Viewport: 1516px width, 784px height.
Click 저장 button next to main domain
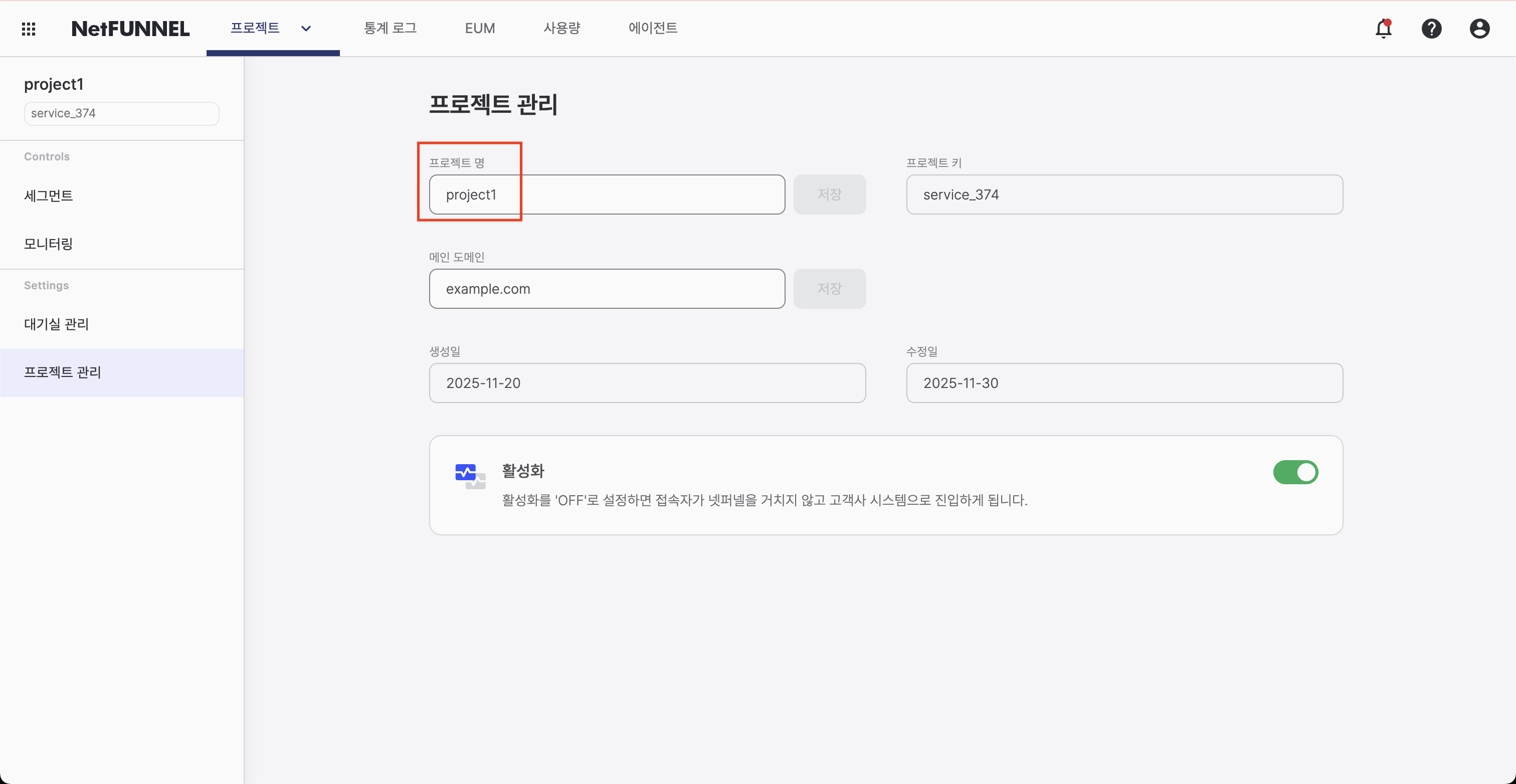pos(829,288)
